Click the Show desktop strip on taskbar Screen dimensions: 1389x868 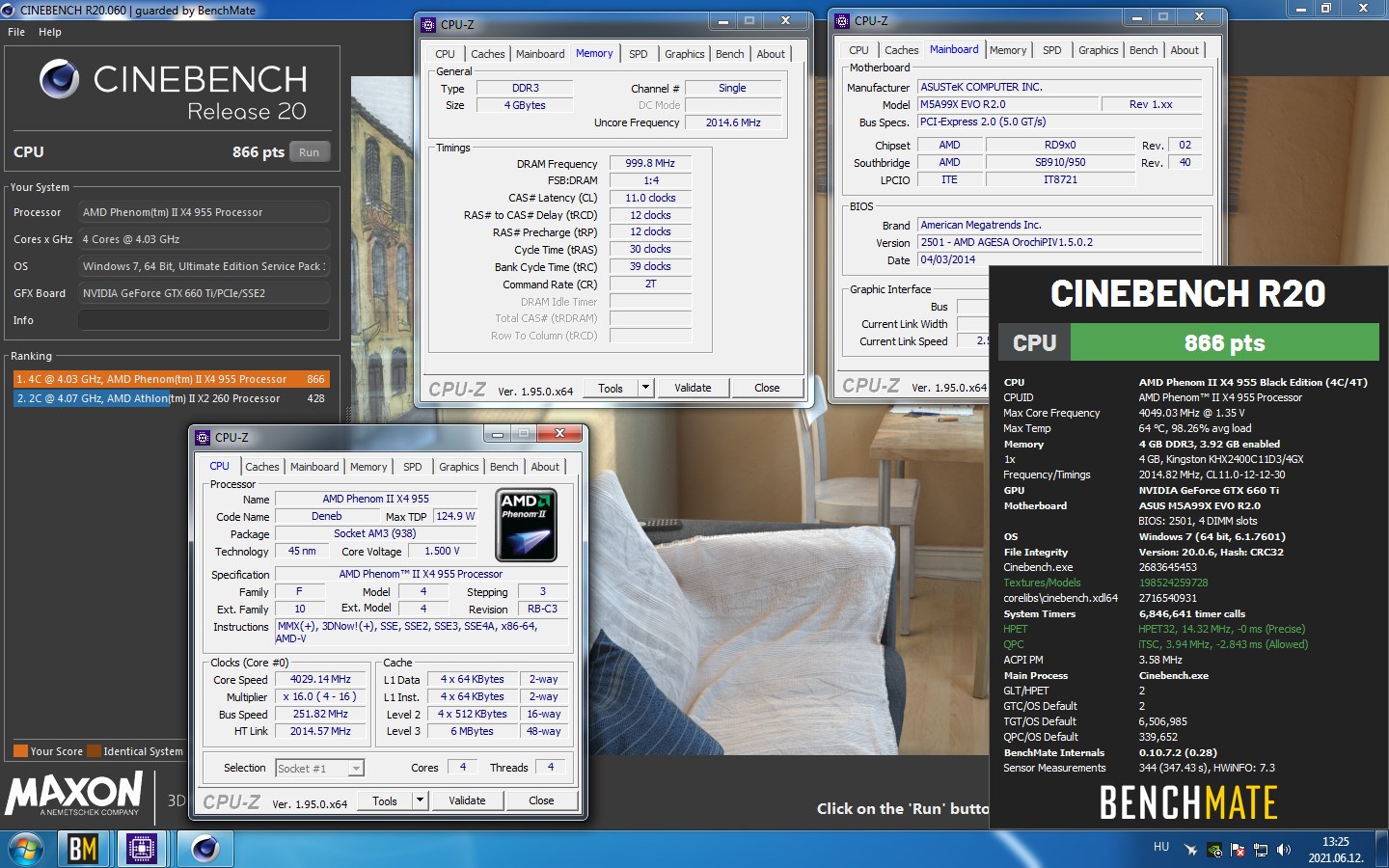coord(1382,850)
